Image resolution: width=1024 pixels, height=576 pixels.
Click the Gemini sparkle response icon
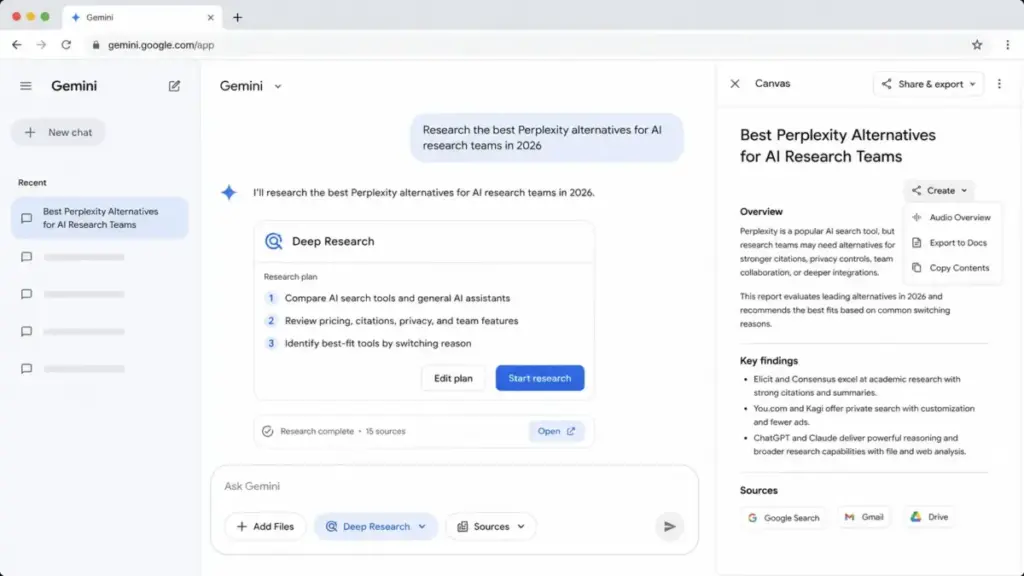pos(229,193)
